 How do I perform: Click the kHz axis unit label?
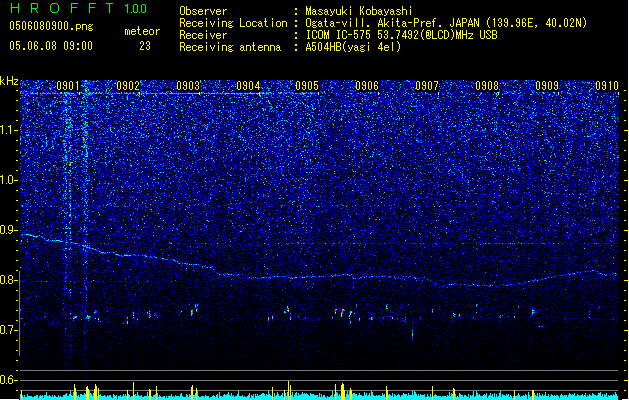[x=9, y=81]
